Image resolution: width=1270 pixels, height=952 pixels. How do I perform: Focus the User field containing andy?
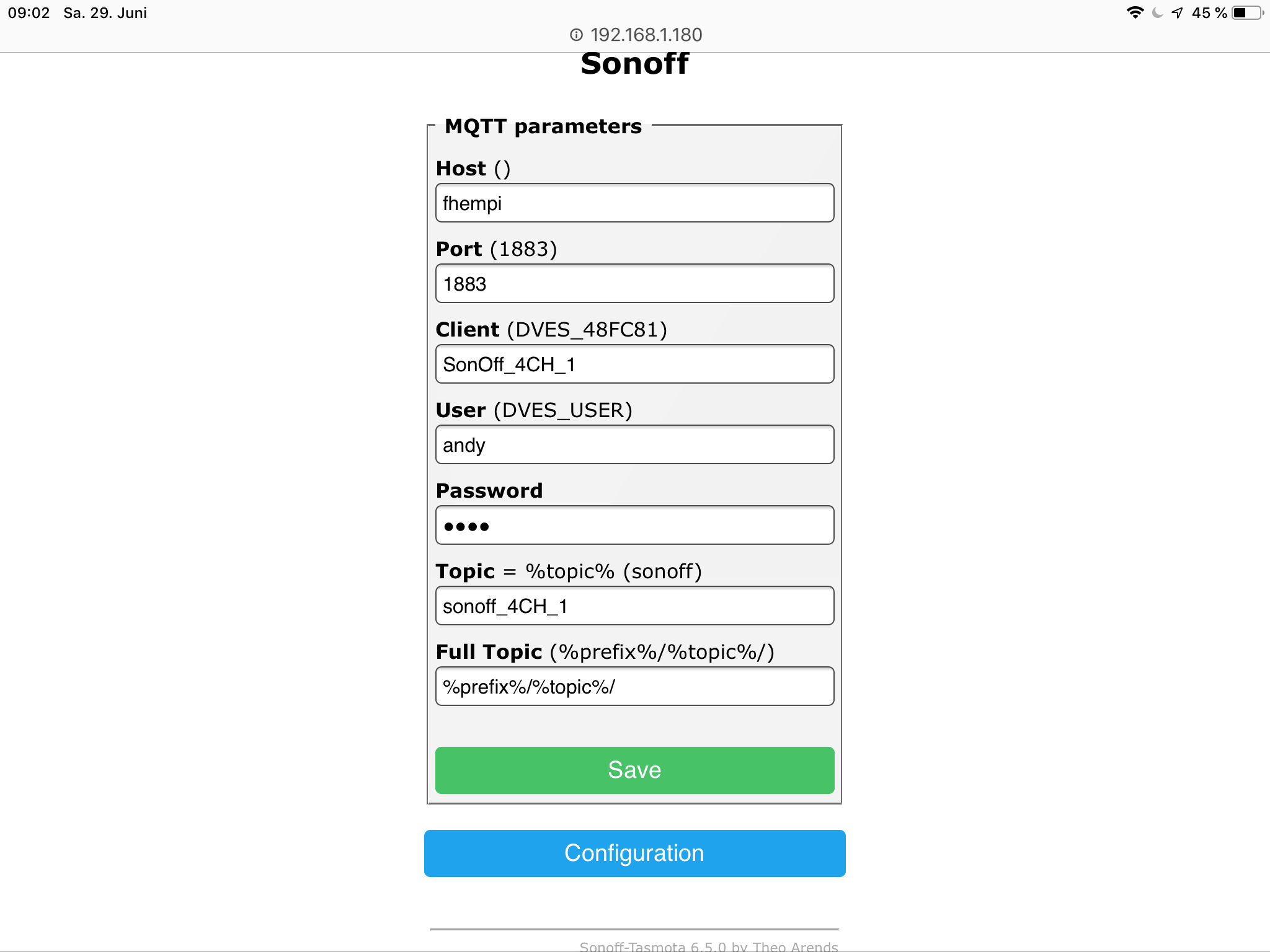click(x=634, y=445)
